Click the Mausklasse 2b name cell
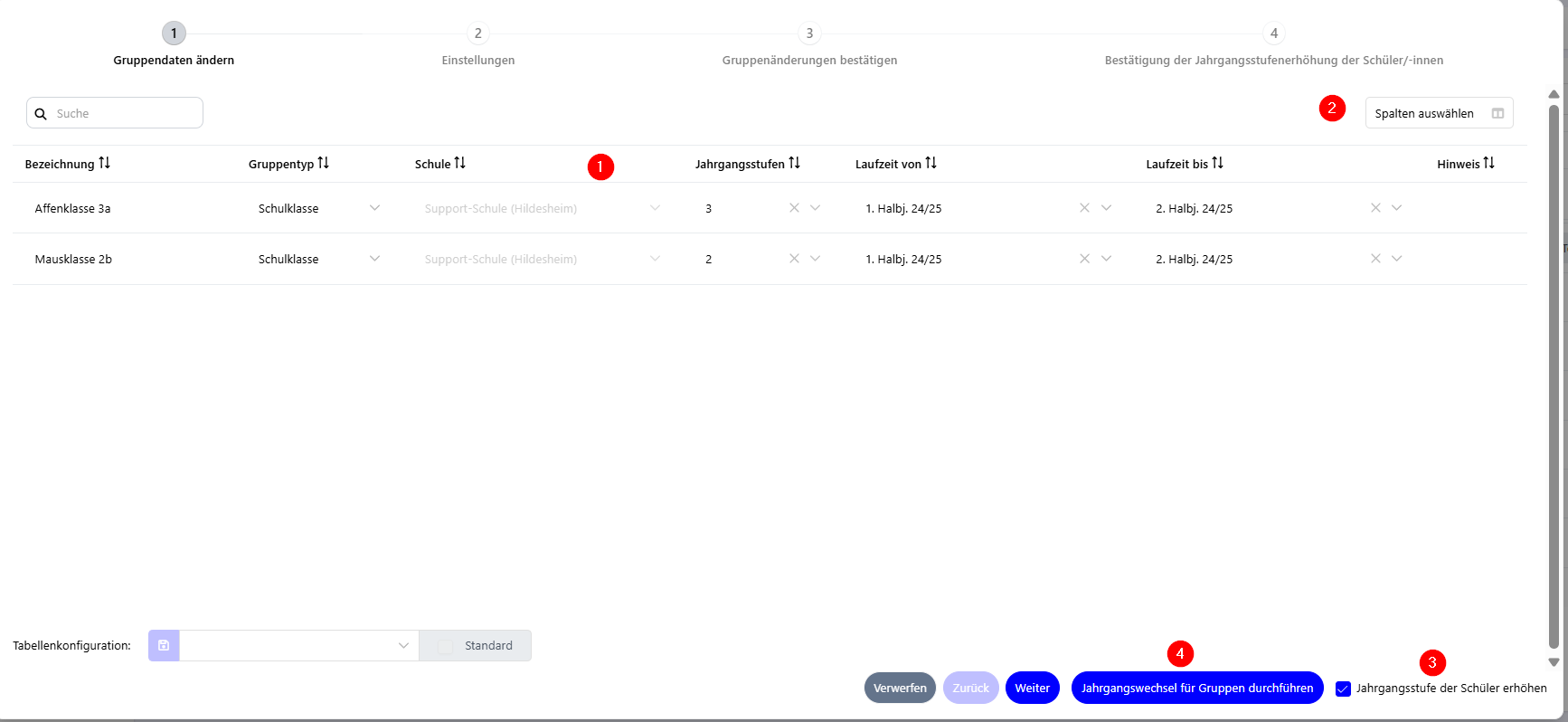This screenshot has height=722, width=1568. click(x=73, y=259)
